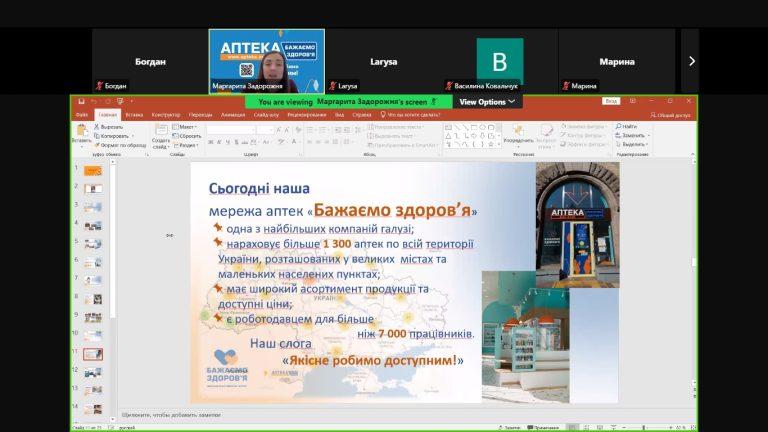Select the rectangle shape in shapes gallery
Image resolution: width=768 pixels, height=432 pixels.
point(474,127)
